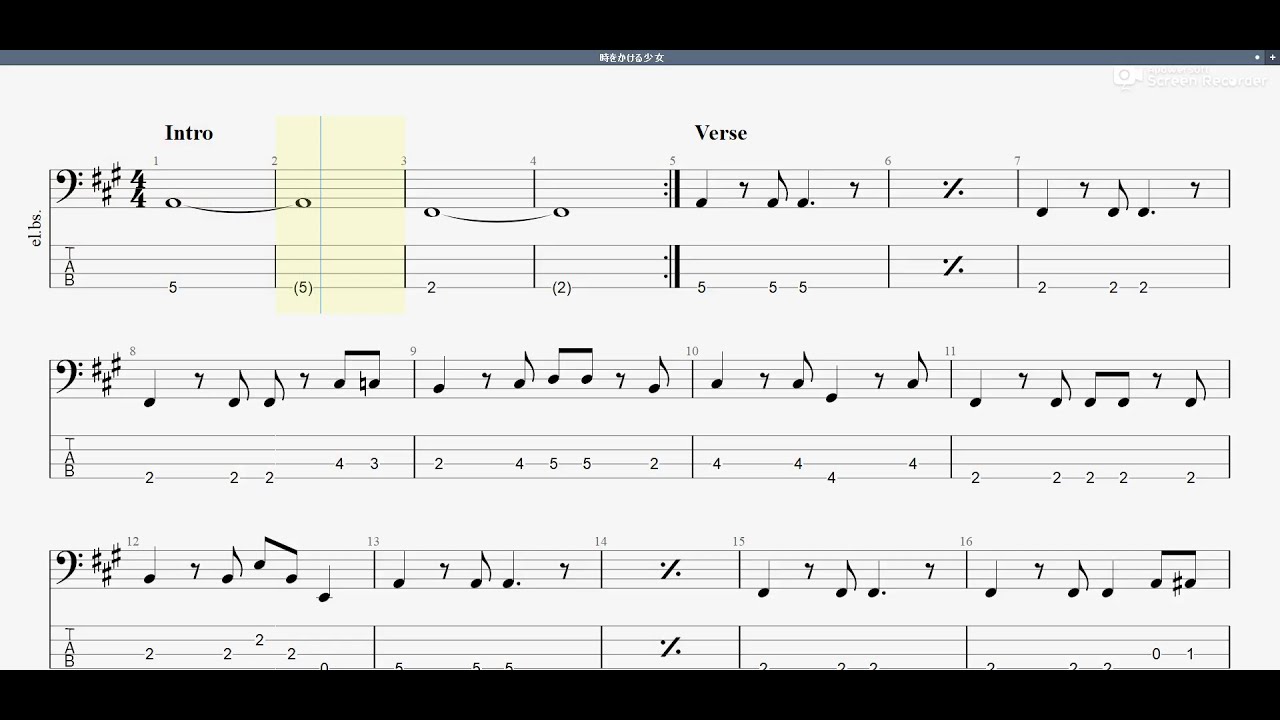
Task: Select the 時をかける少女 document tab title
Action: coord(631,58)
